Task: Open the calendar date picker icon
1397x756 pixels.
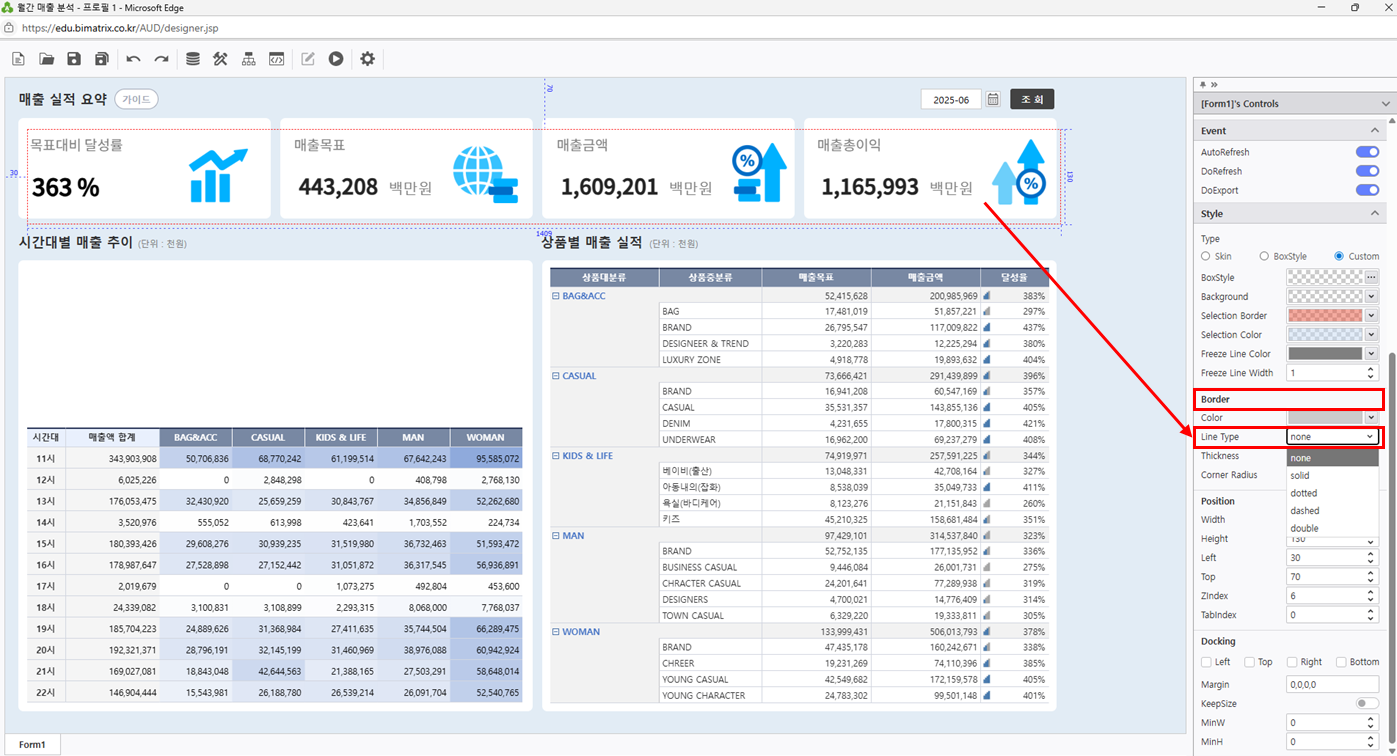Action: 993,99
